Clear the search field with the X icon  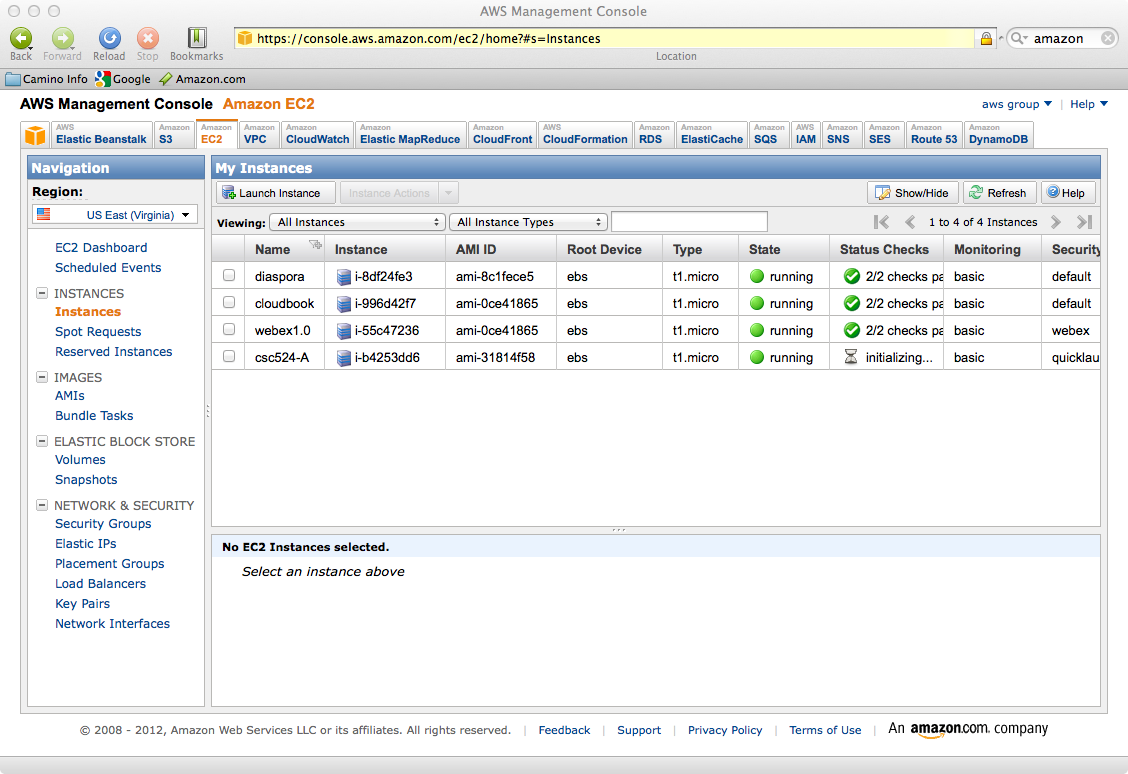point(1109,38)
